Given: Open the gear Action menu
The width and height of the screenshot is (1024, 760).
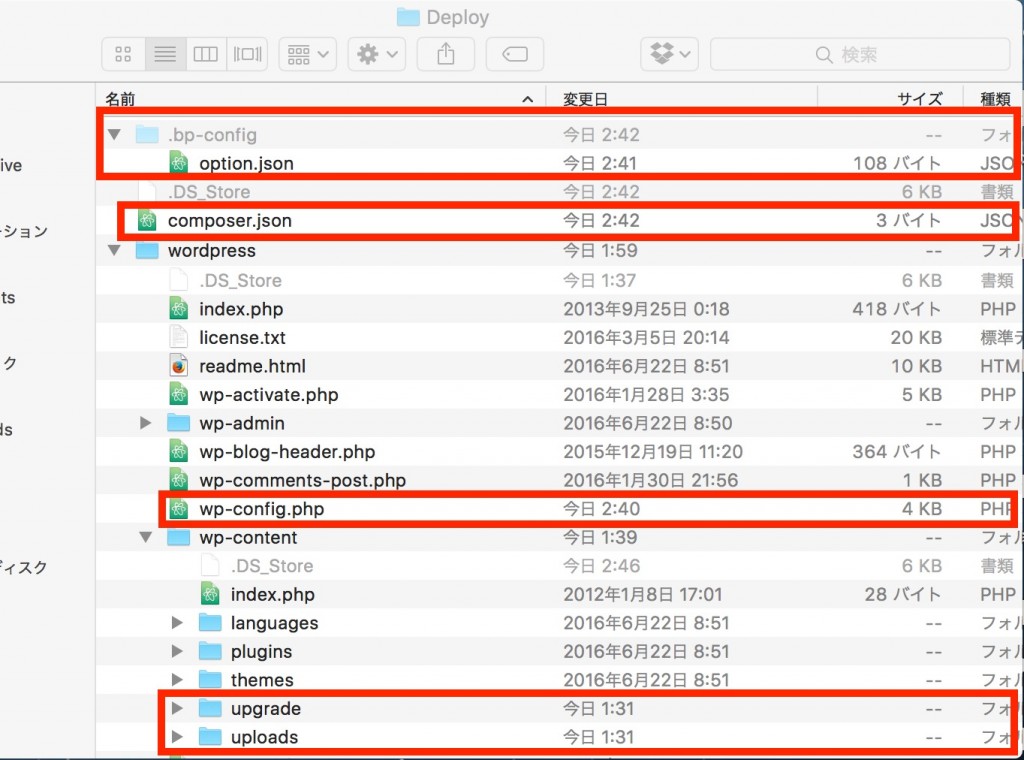Looking at the screenshot, I should pyautogui.click(x=376, y=54).
